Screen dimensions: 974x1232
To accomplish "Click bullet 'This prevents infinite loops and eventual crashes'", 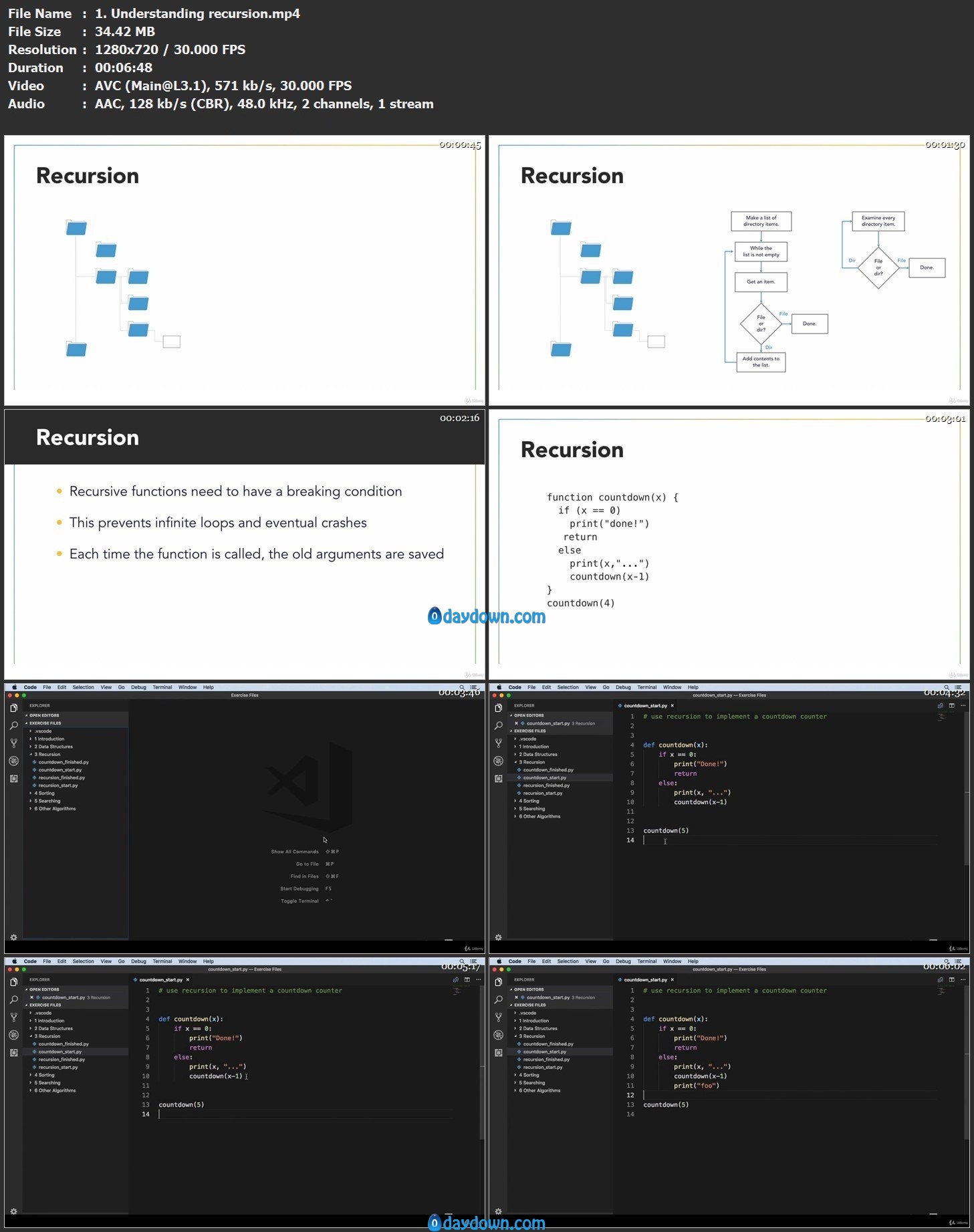I will (x=218, y=523).
